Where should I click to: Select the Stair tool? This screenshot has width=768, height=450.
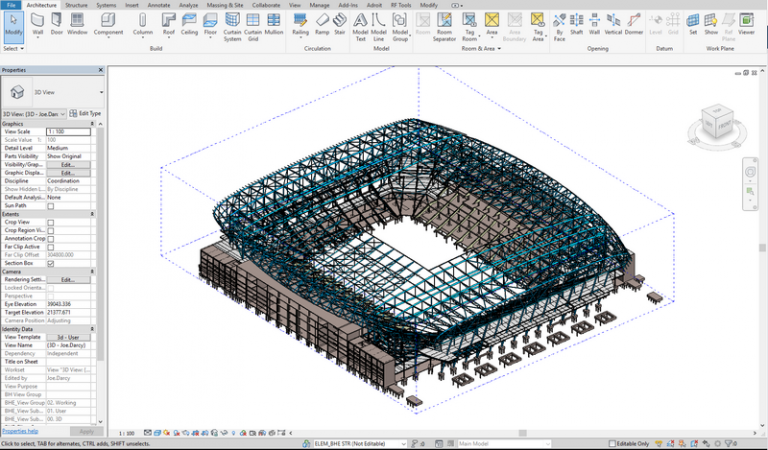[x=339, y=24]
